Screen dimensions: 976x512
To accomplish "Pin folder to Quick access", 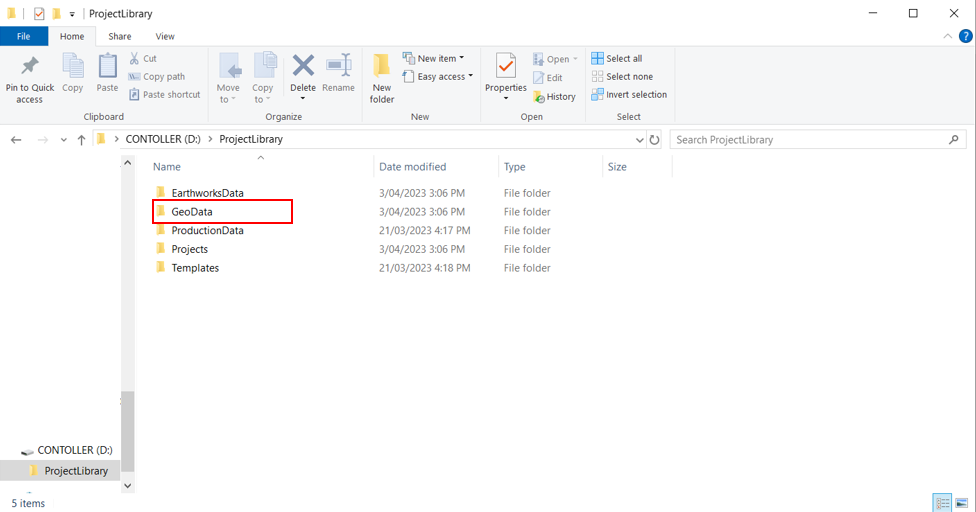I will point(29,79).
